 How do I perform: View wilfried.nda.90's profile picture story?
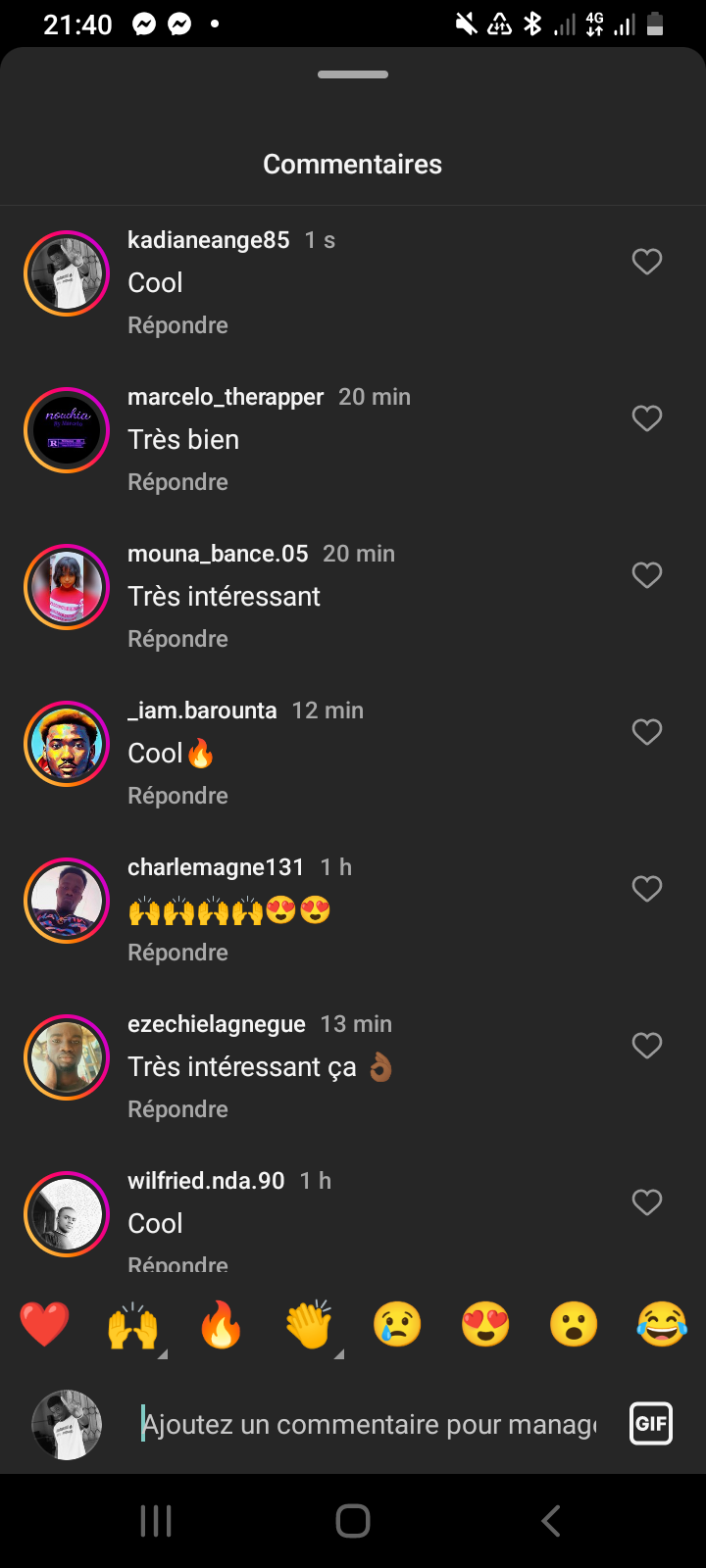(x=67, y=1214)
